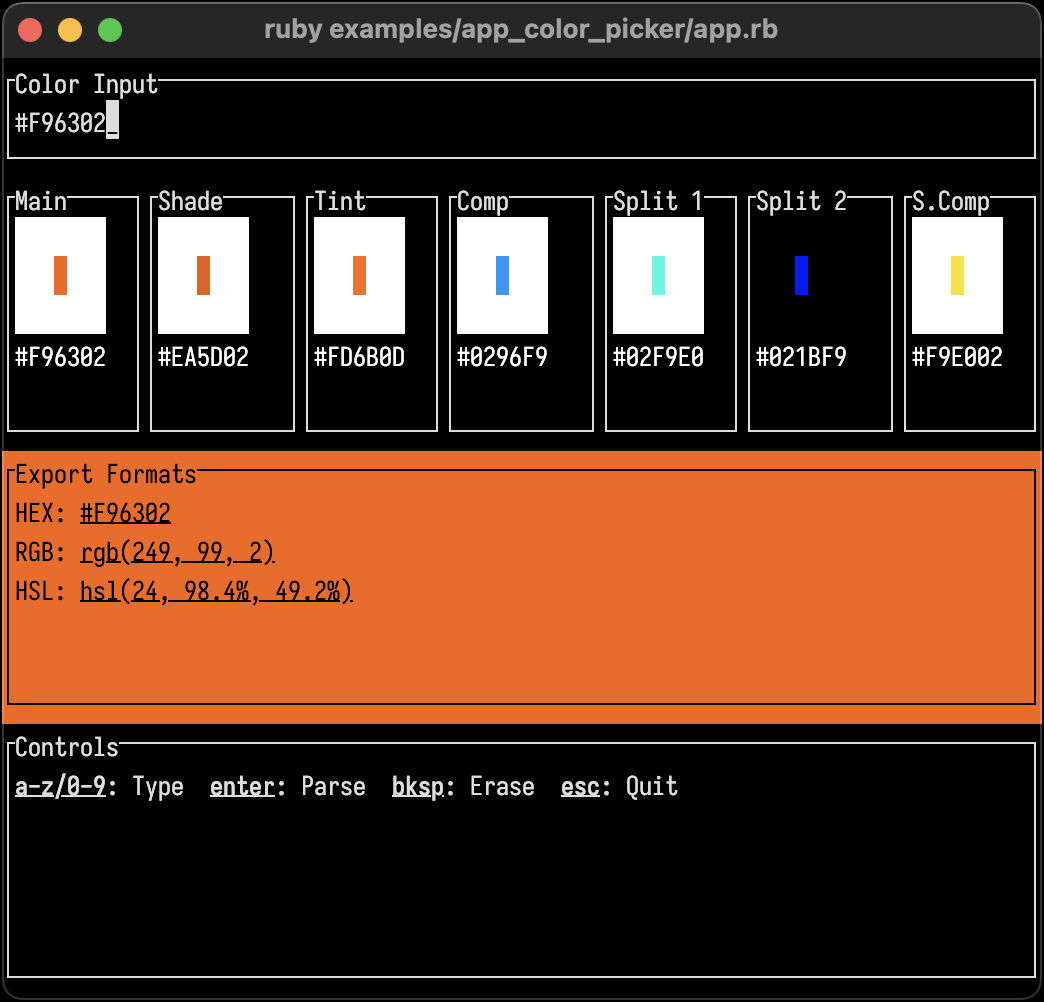Click the HSL: label
Viewport: 1044px width, 1002px height.
[40, 591]
